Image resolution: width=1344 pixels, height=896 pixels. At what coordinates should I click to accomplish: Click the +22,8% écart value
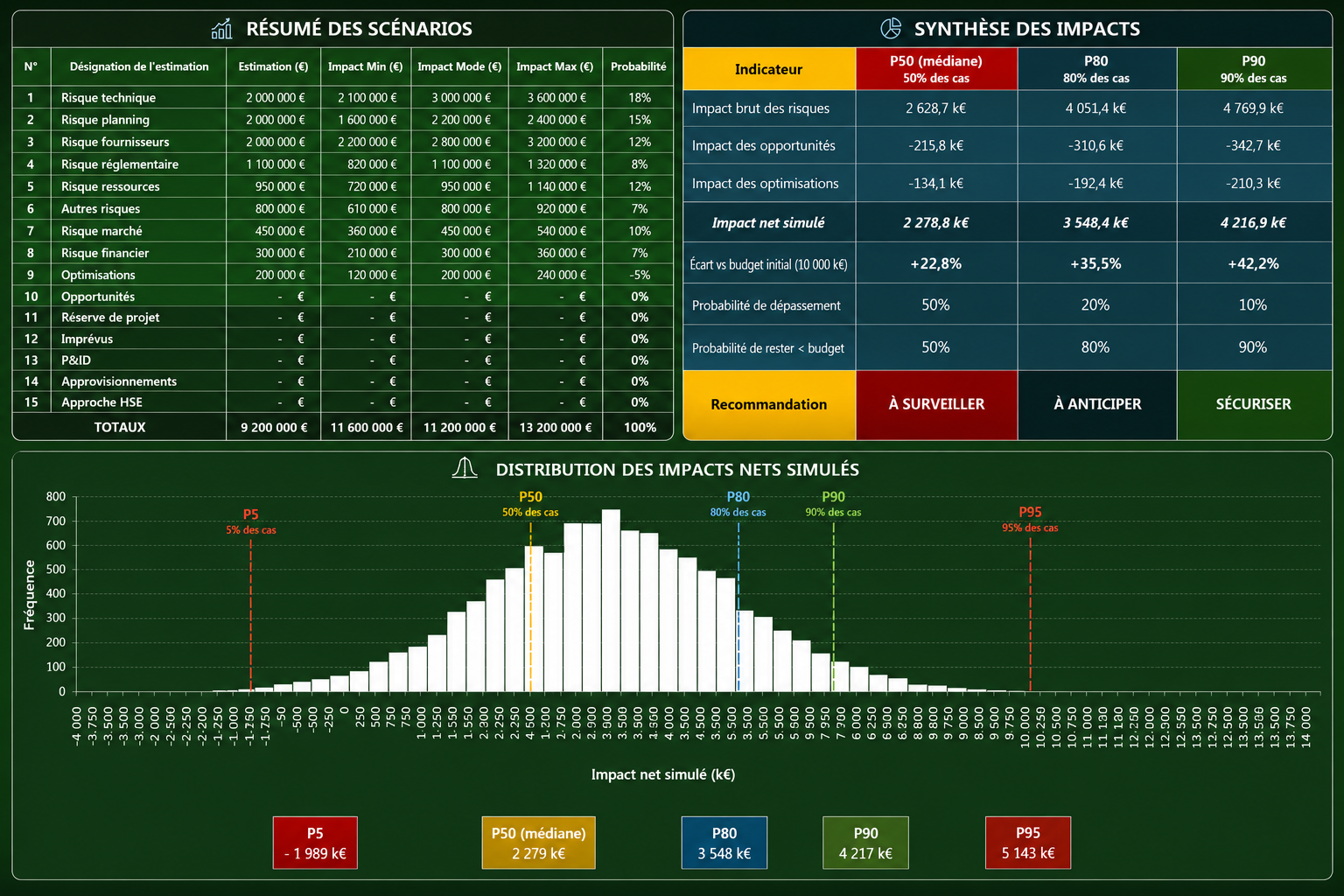[x=935, y=263]
